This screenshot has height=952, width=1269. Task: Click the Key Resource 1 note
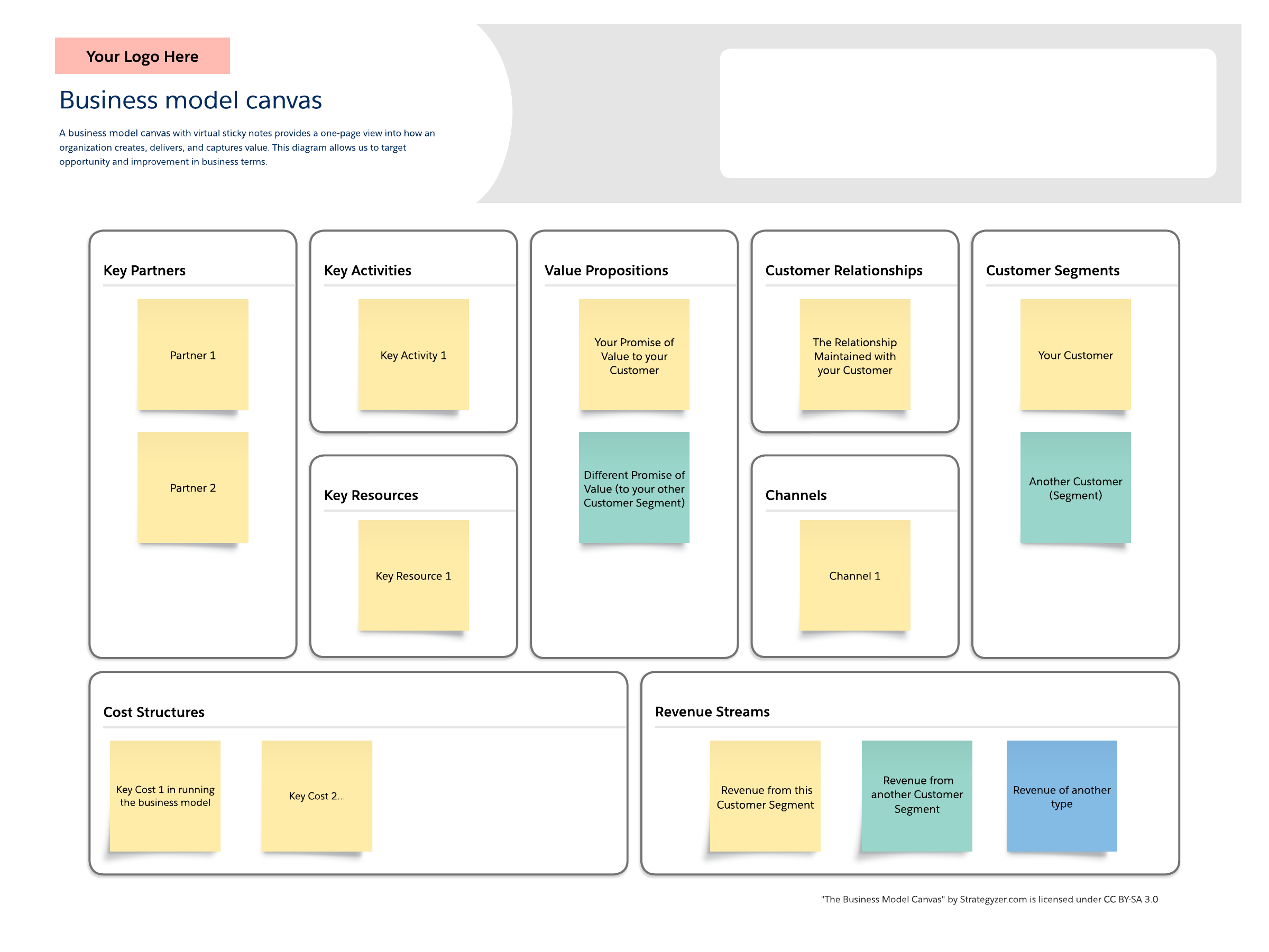tap(413, 575)
